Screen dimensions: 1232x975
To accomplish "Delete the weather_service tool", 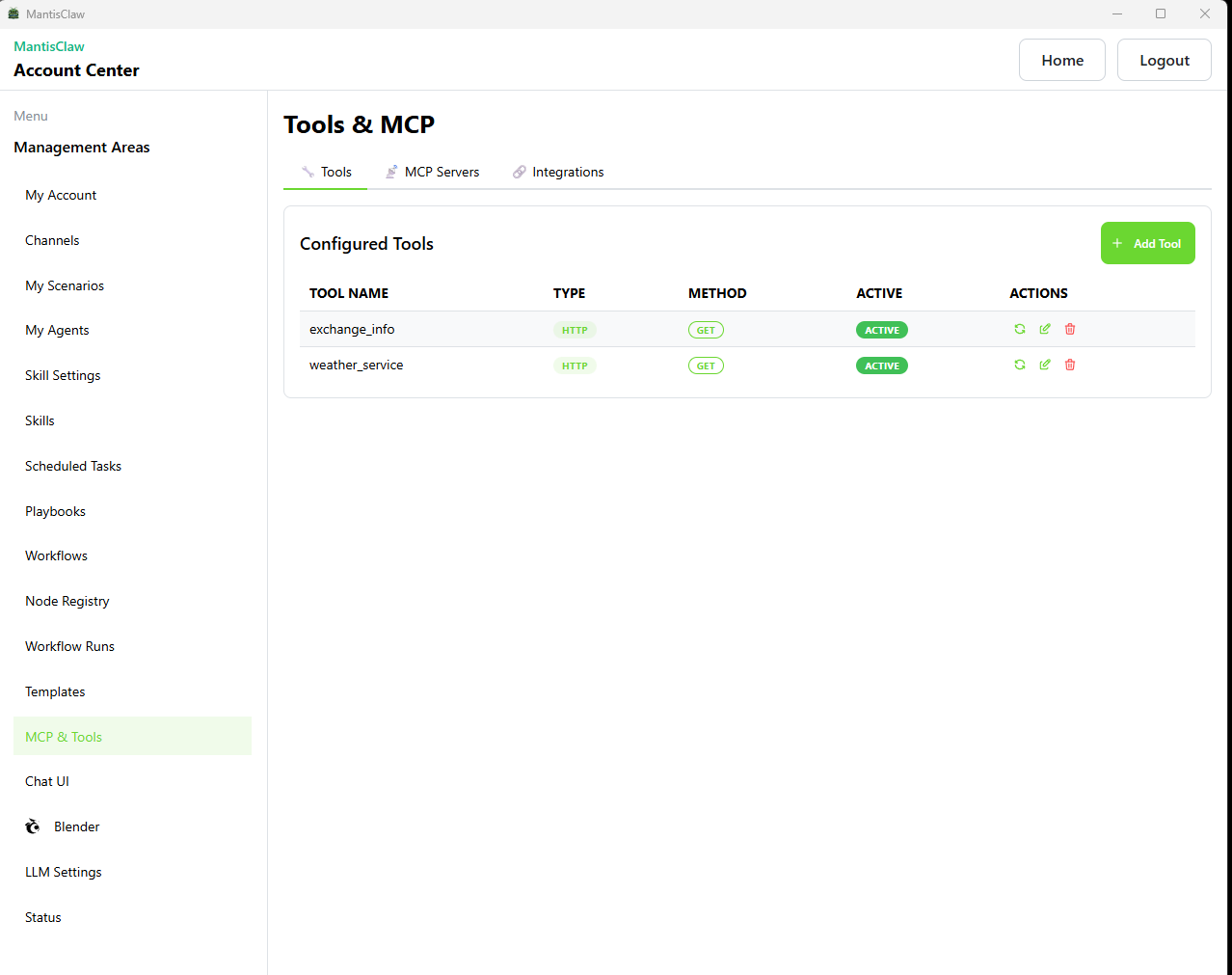I will 1070,365.
